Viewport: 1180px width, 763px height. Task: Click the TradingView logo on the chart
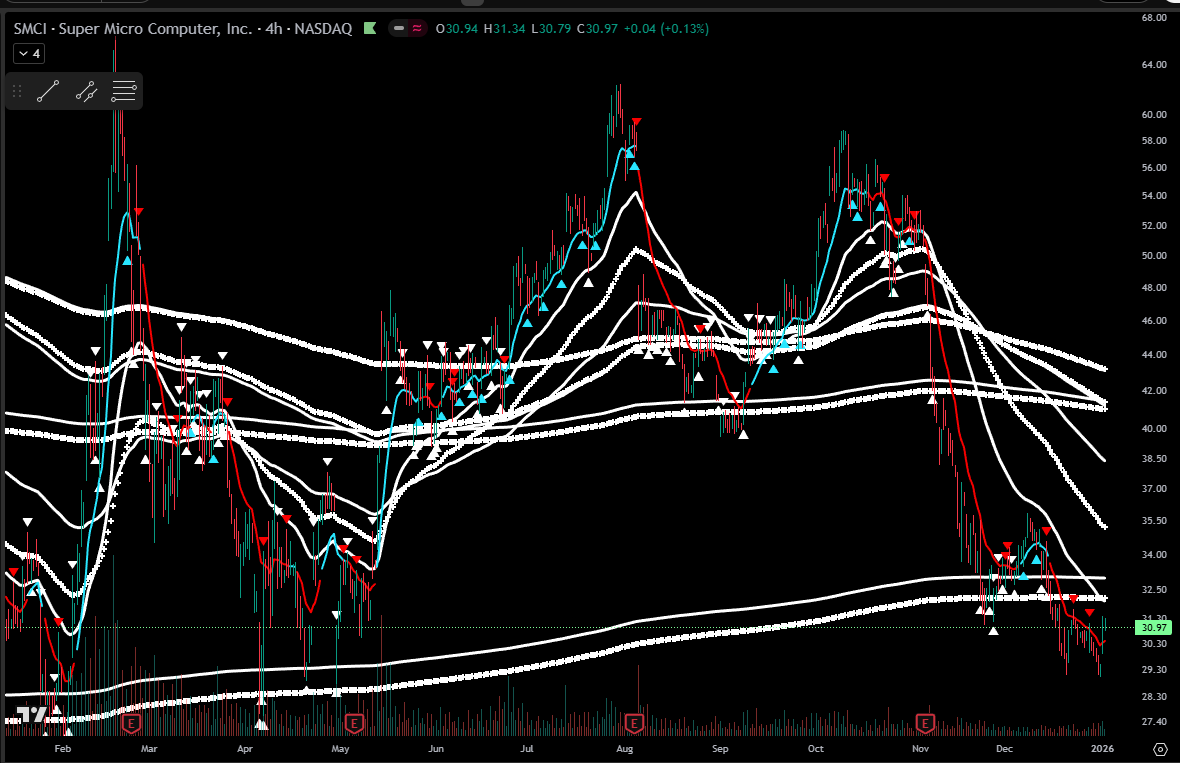[30, 714]
